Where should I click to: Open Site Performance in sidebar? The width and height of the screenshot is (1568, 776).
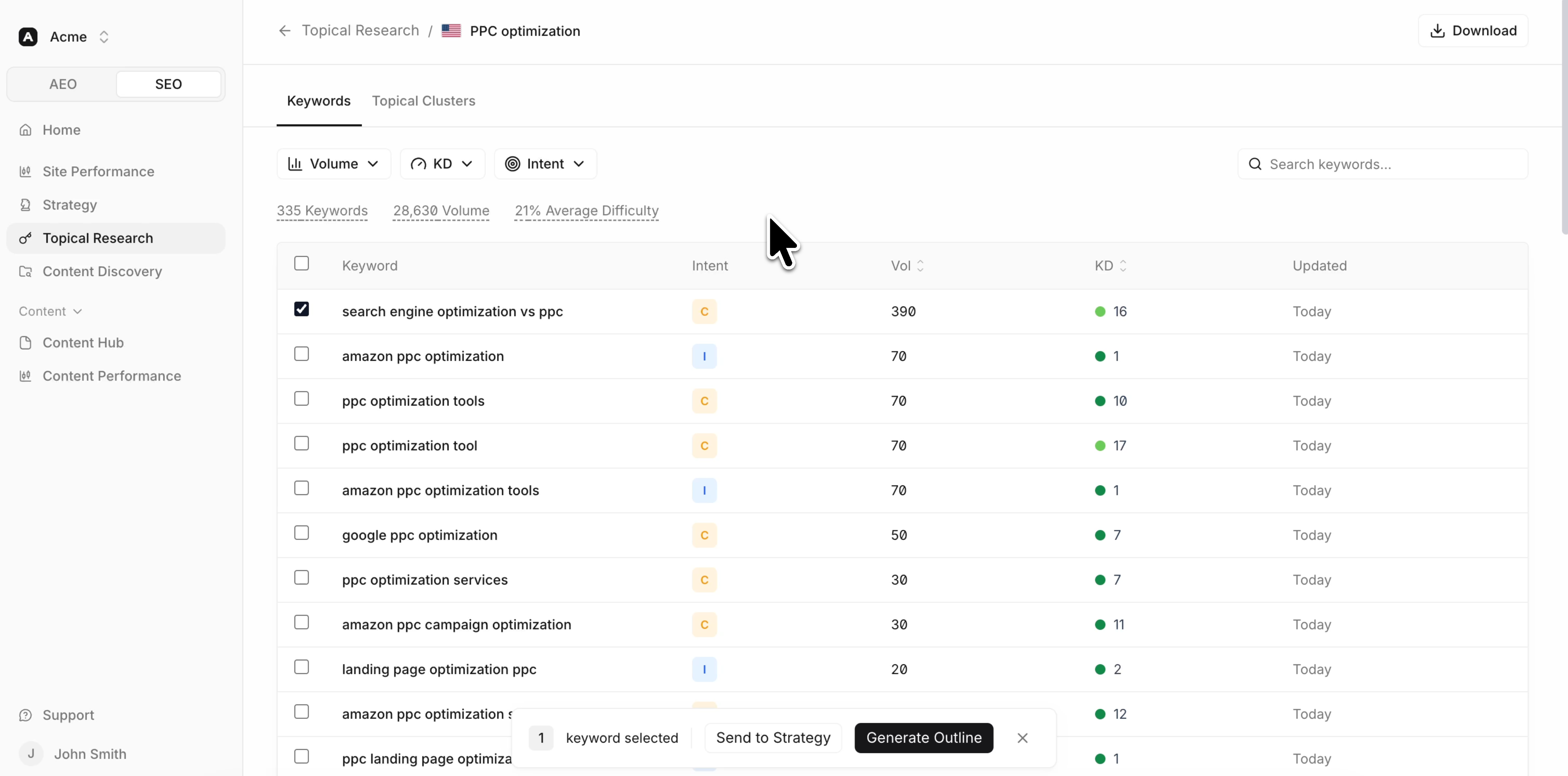pyautogui.click(x=116, y=171)
